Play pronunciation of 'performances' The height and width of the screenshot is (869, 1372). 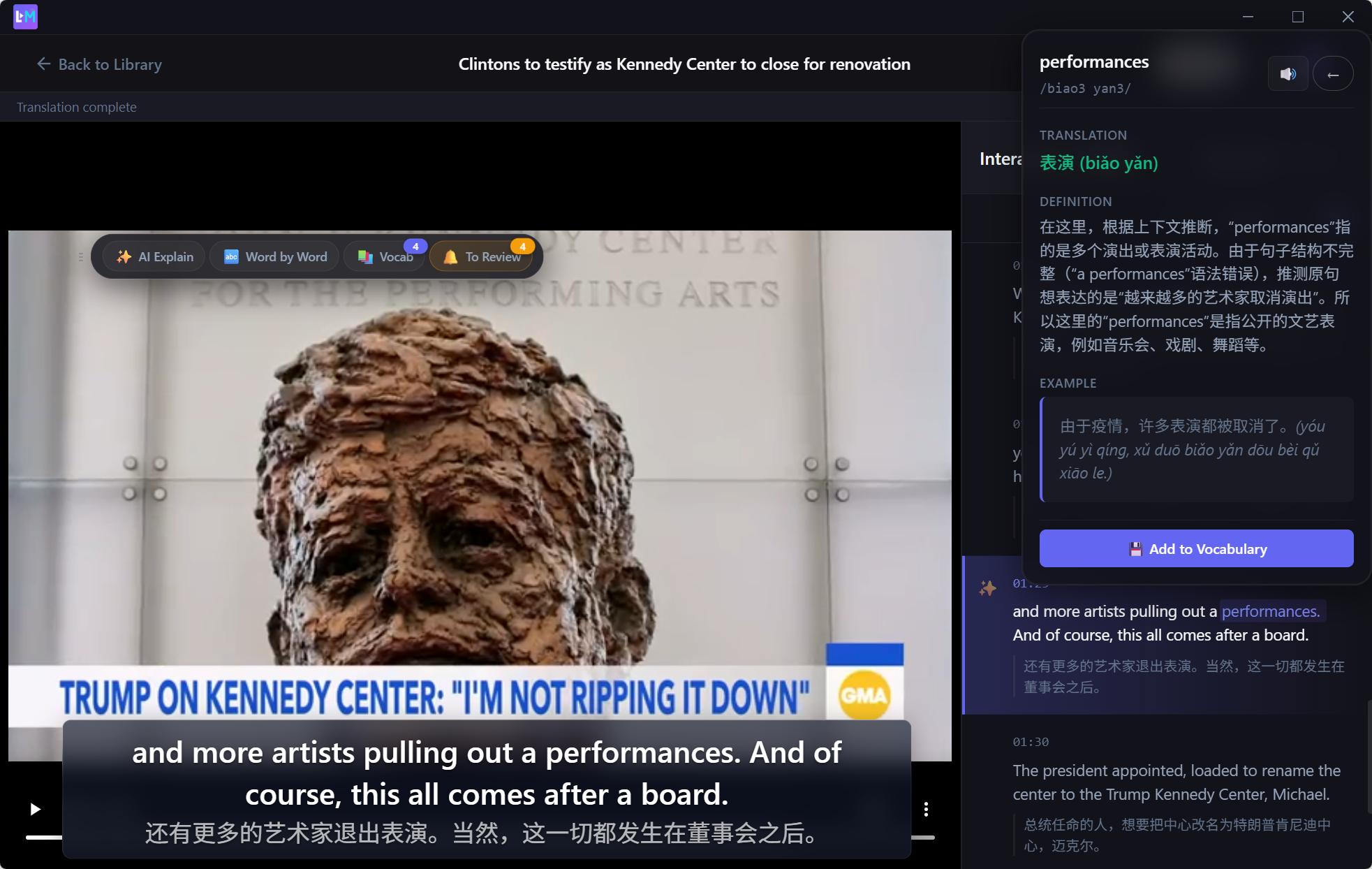click(1288, 73)
